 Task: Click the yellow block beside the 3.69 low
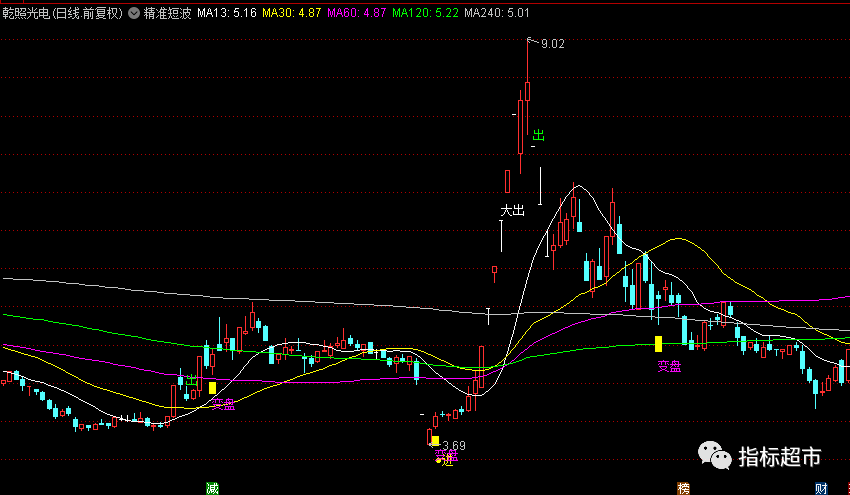tap(435, 441)
